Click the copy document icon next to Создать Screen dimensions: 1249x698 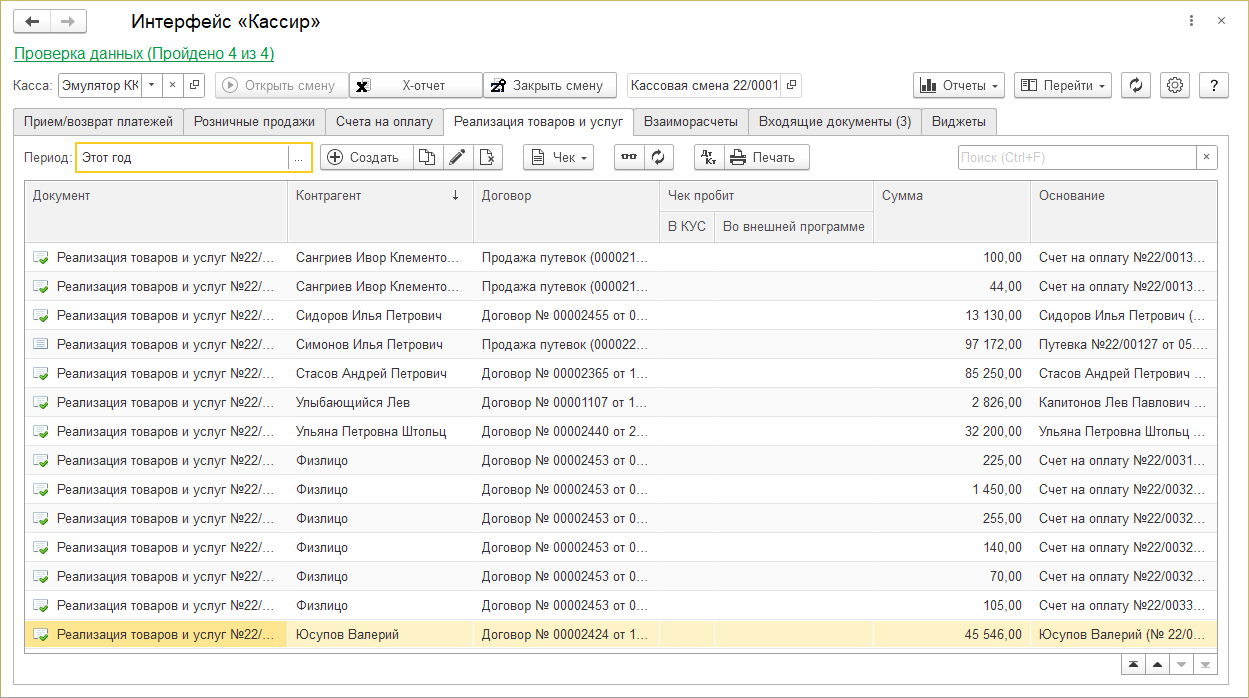[427, 157]
